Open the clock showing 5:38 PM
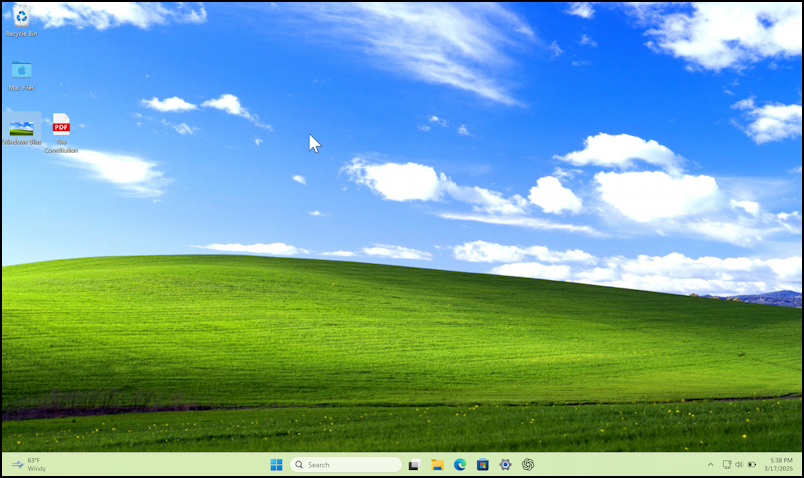The image size is (804, 478). point(778,465)
